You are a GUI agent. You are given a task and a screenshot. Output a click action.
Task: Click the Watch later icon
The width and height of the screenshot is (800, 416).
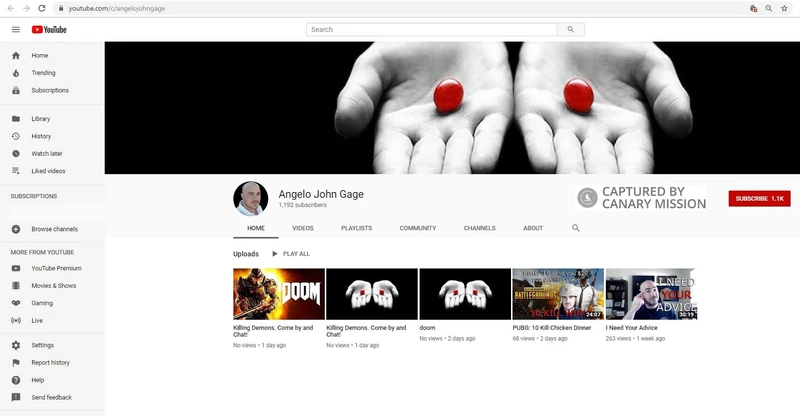[16, 154]
